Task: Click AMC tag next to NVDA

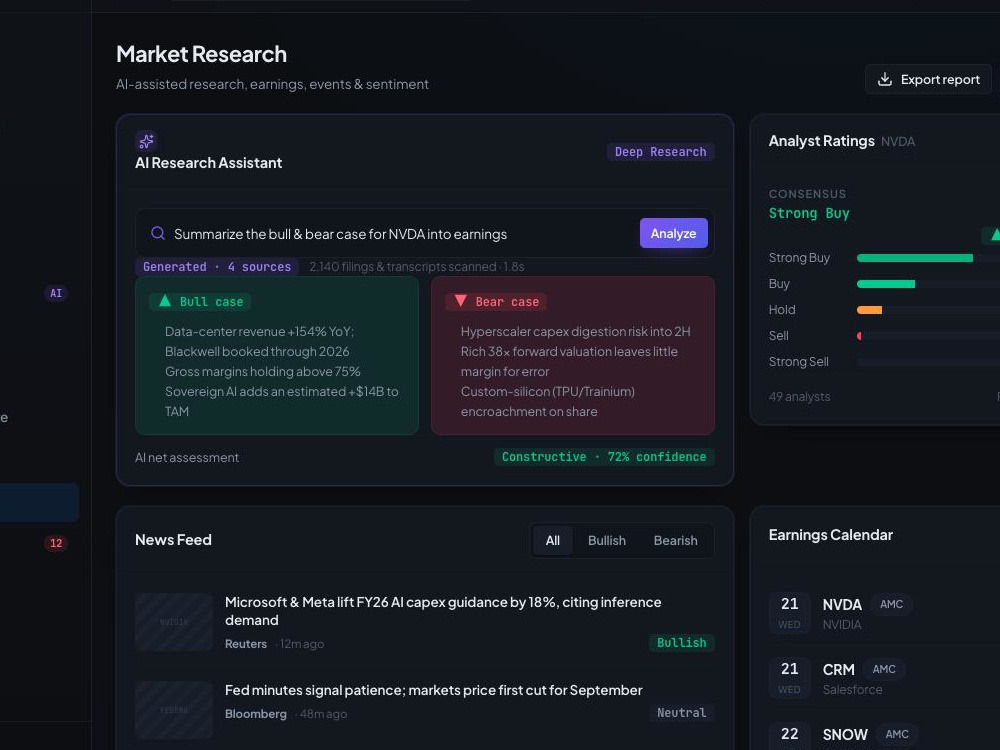Action: [x=891, y=604]
